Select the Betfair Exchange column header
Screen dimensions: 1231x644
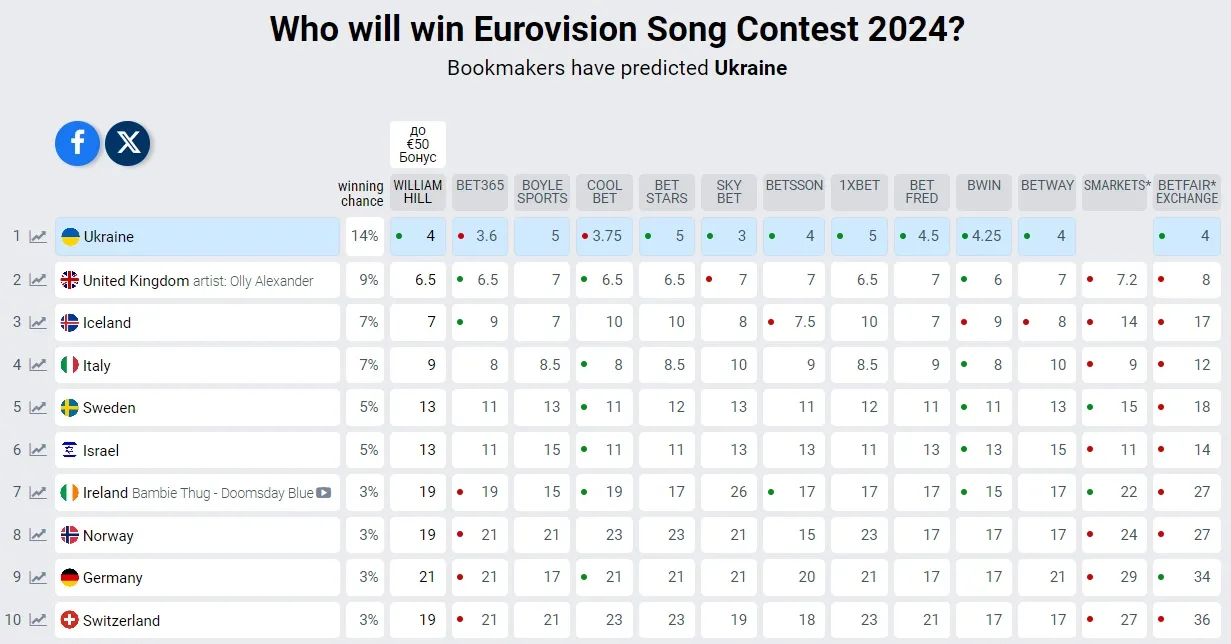point(1187,192)
